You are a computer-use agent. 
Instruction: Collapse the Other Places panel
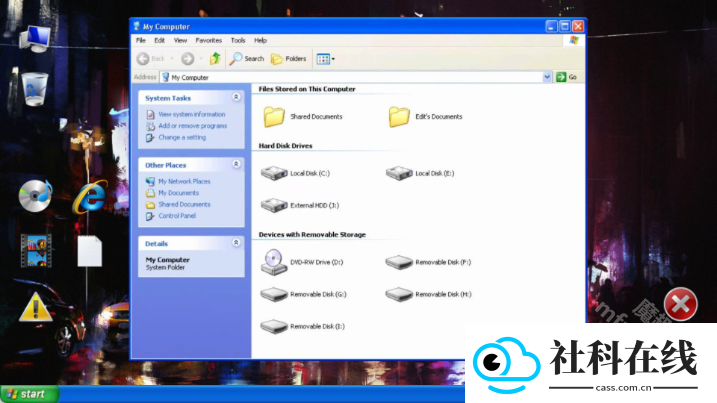click(x=236, y=164)
